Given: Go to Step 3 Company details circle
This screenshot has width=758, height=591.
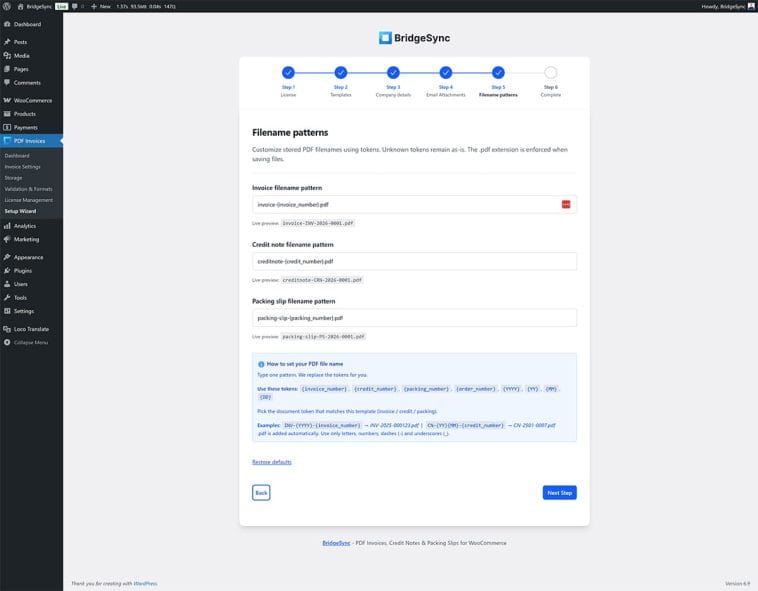Looking at the screenshot, I should 394,72.
